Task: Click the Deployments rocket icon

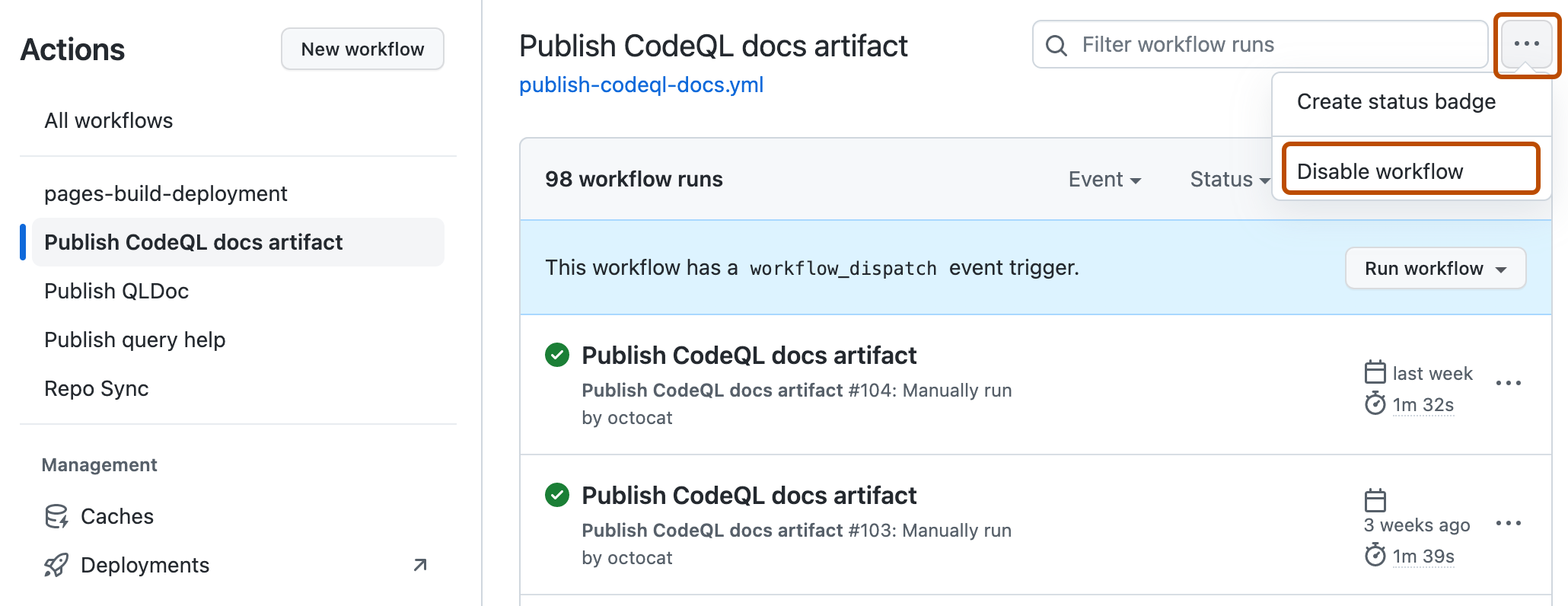Action: coord(56,565)
